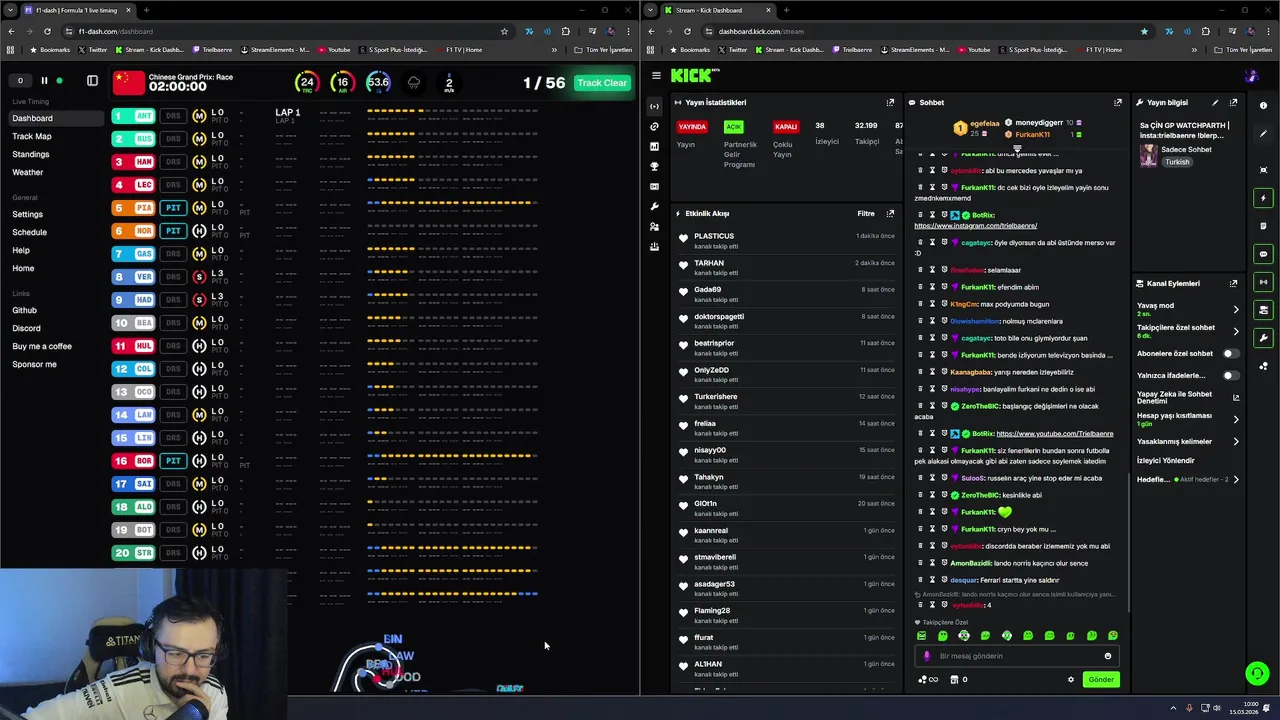Pop out the Yayın İstatistikleri panel

click(890, 102)
